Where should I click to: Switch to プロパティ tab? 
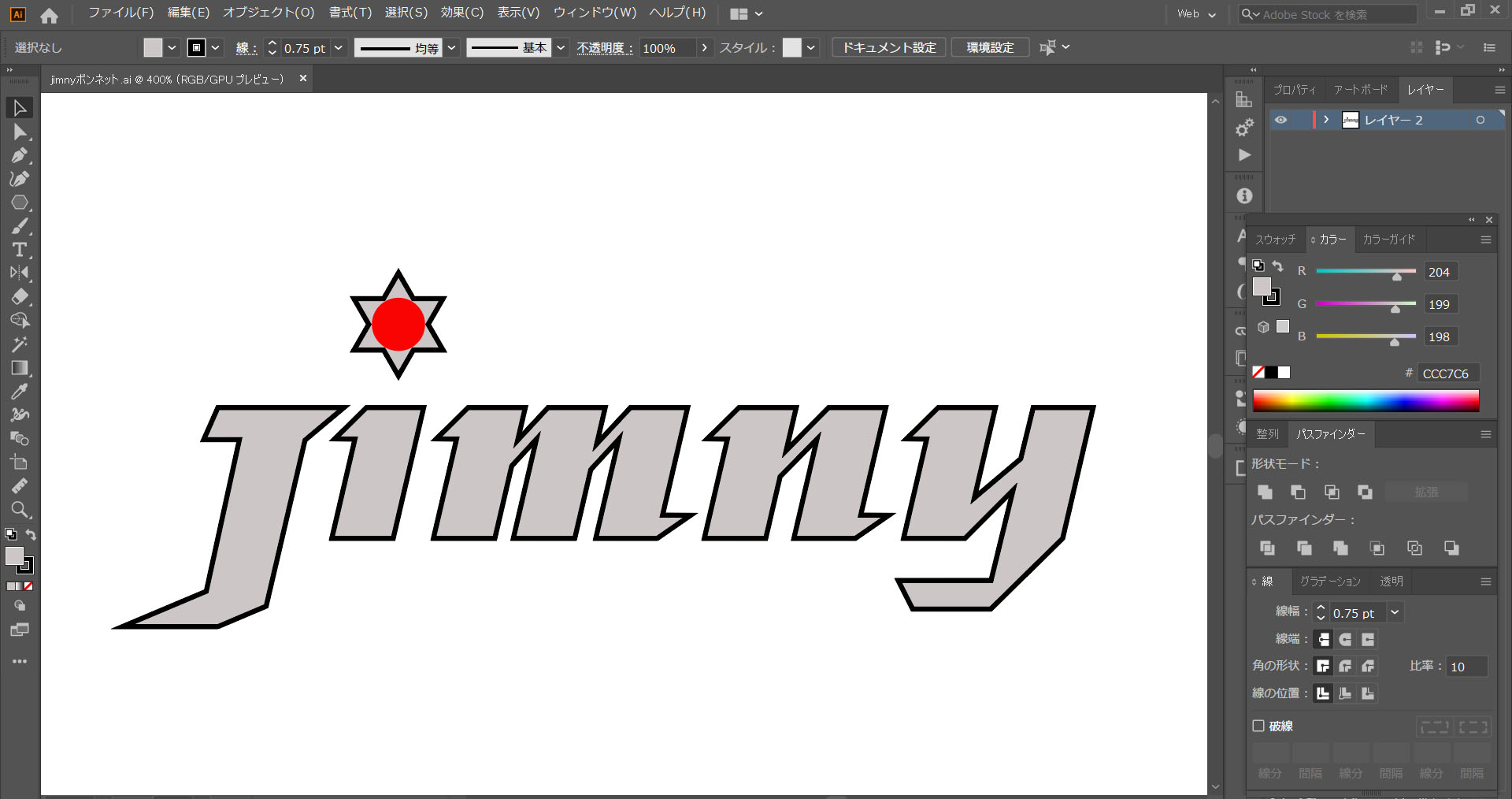[1295, 90]
